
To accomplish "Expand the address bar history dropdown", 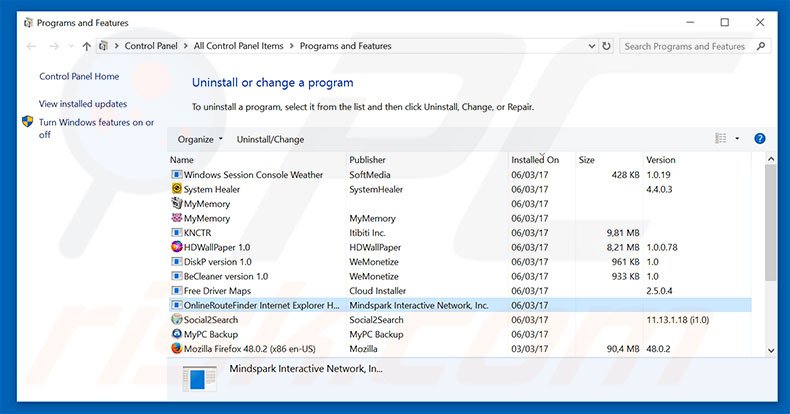I will tap(592, 46).
